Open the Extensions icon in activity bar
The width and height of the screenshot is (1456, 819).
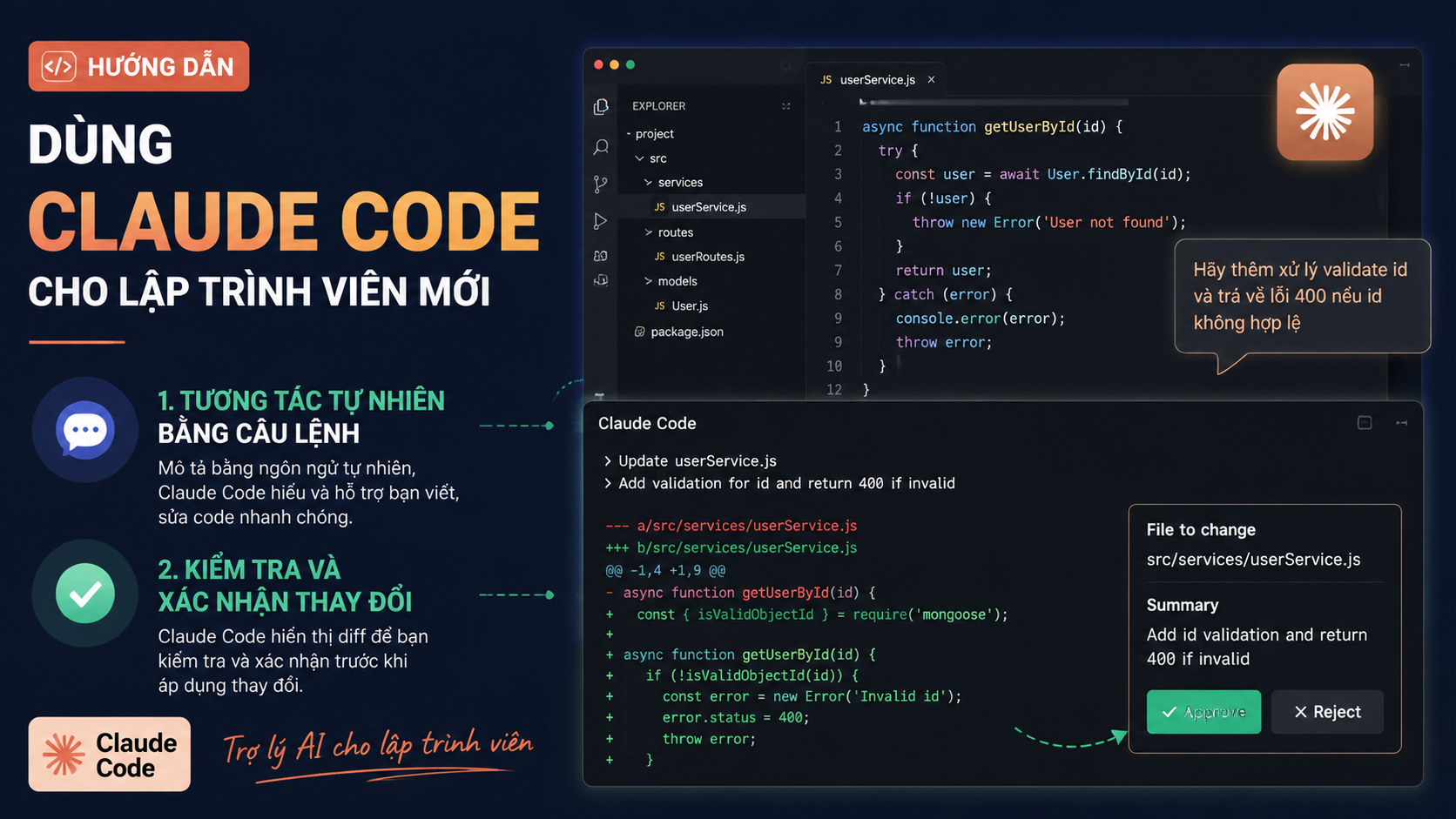coord(601,256)
